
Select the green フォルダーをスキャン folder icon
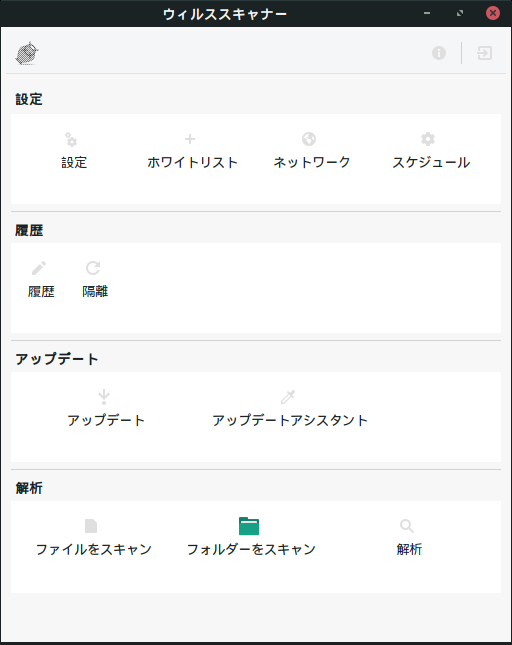tap(249, 526)
